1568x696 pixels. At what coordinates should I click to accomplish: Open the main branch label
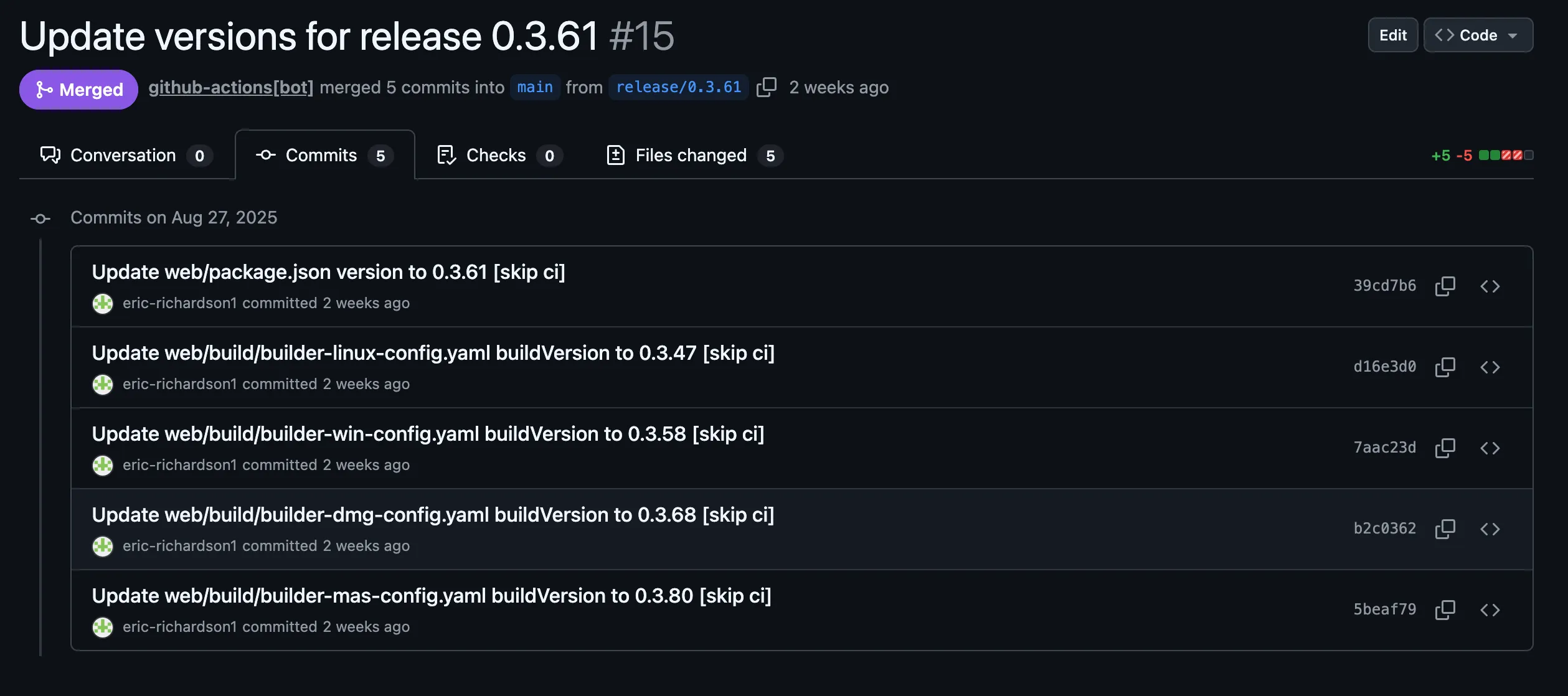534,87
